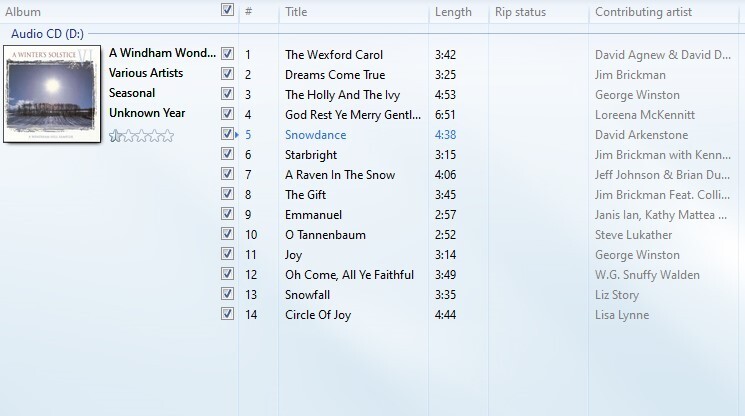Click artist Jim Brickman with Kenn...

(663, 155)
